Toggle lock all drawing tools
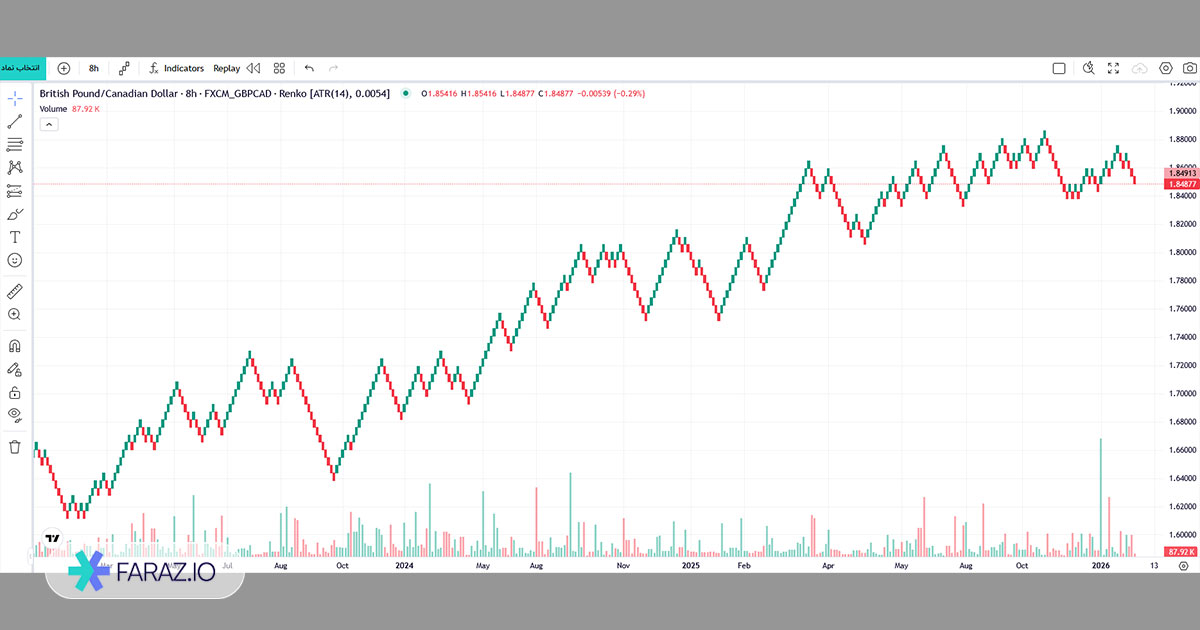This screenshot has height=630, width=1200. [15, 392]
